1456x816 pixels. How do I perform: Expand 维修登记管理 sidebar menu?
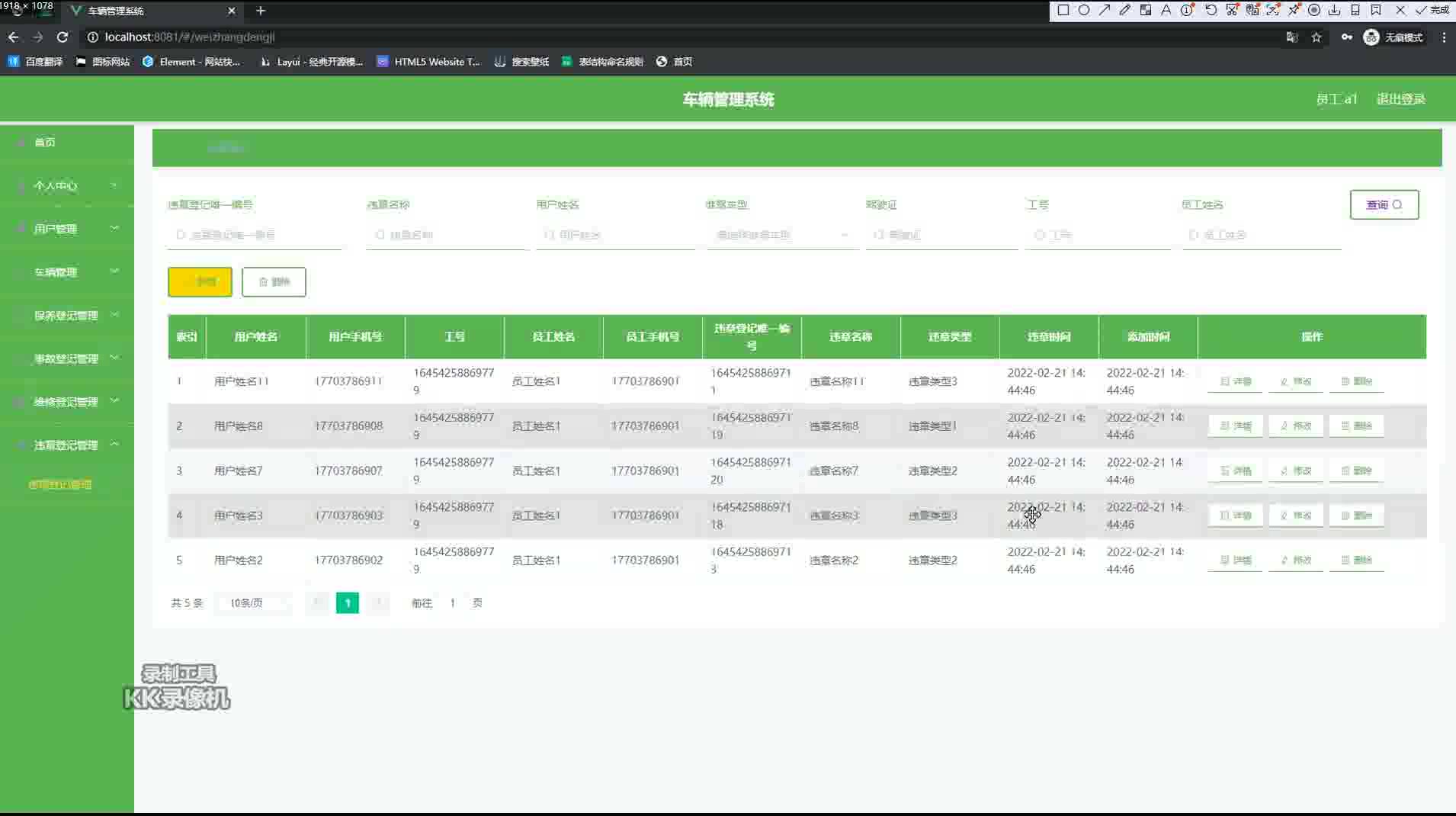point(67,401)
